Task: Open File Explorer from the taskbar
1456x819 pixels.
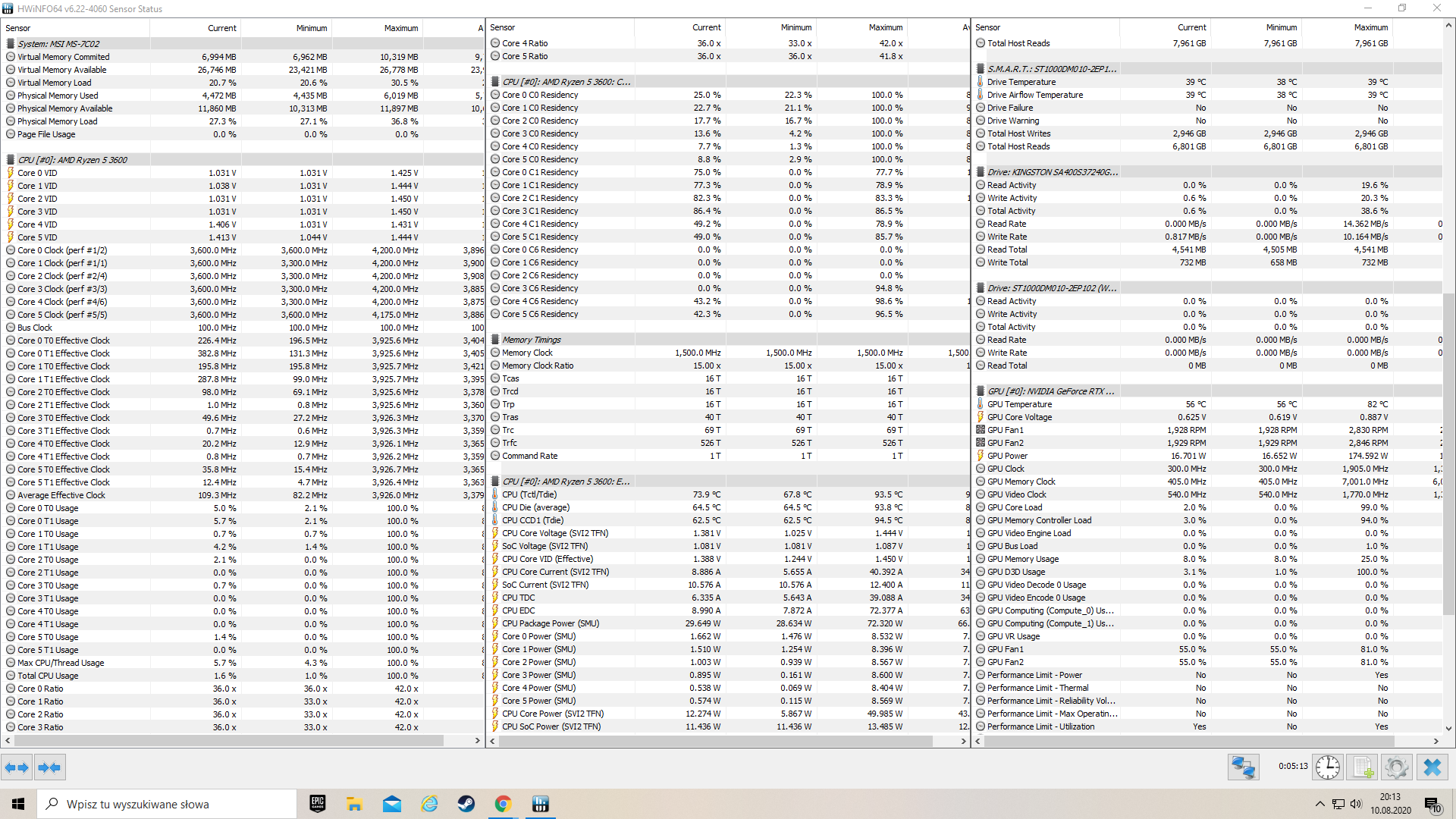Action: [x=354, y=804]
